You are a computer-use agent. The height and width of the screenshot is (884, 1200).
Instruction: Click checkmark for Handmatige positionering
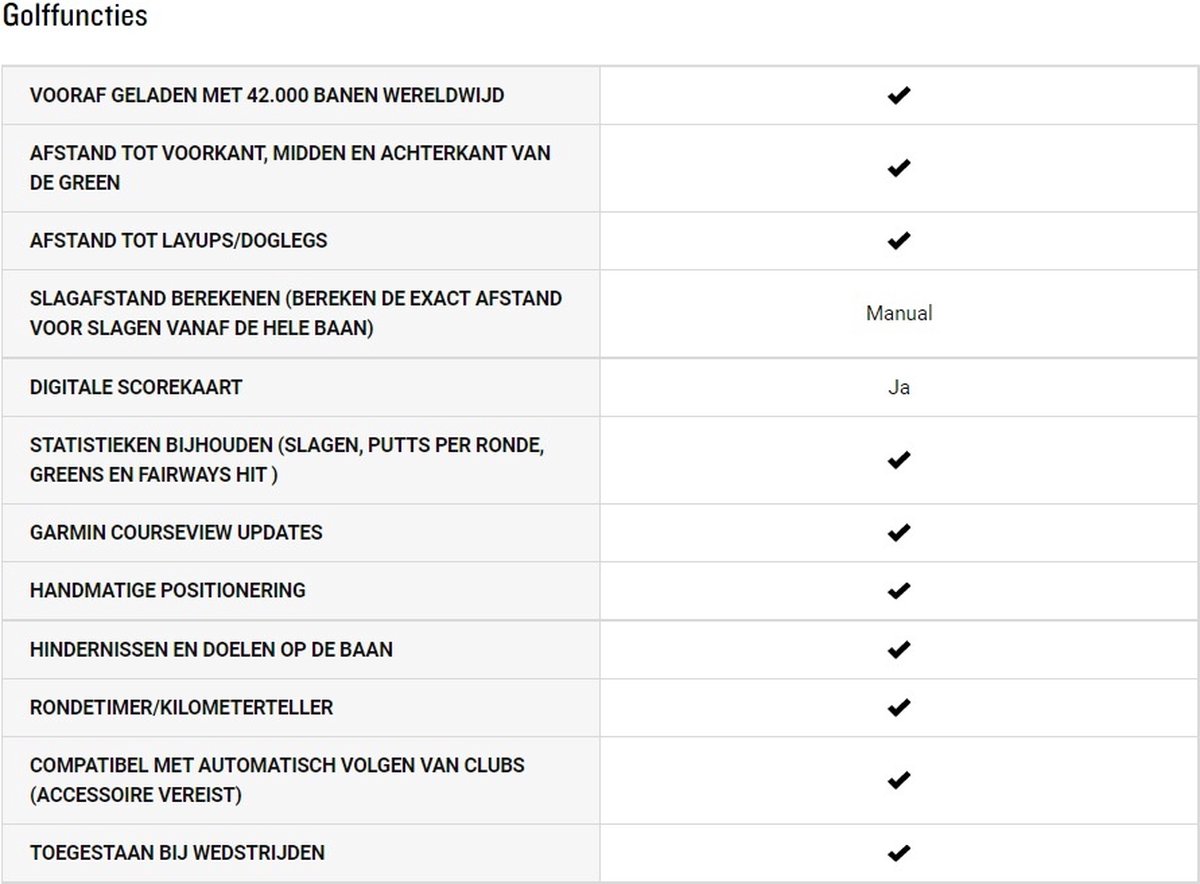[899, 590]
